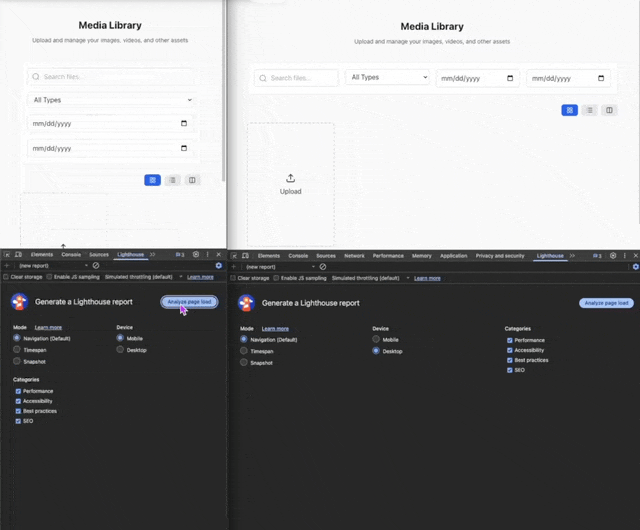Screen dimensions: 640x530
Task: Open DevTools settings gear in left panel
Action: pos(196,254)
